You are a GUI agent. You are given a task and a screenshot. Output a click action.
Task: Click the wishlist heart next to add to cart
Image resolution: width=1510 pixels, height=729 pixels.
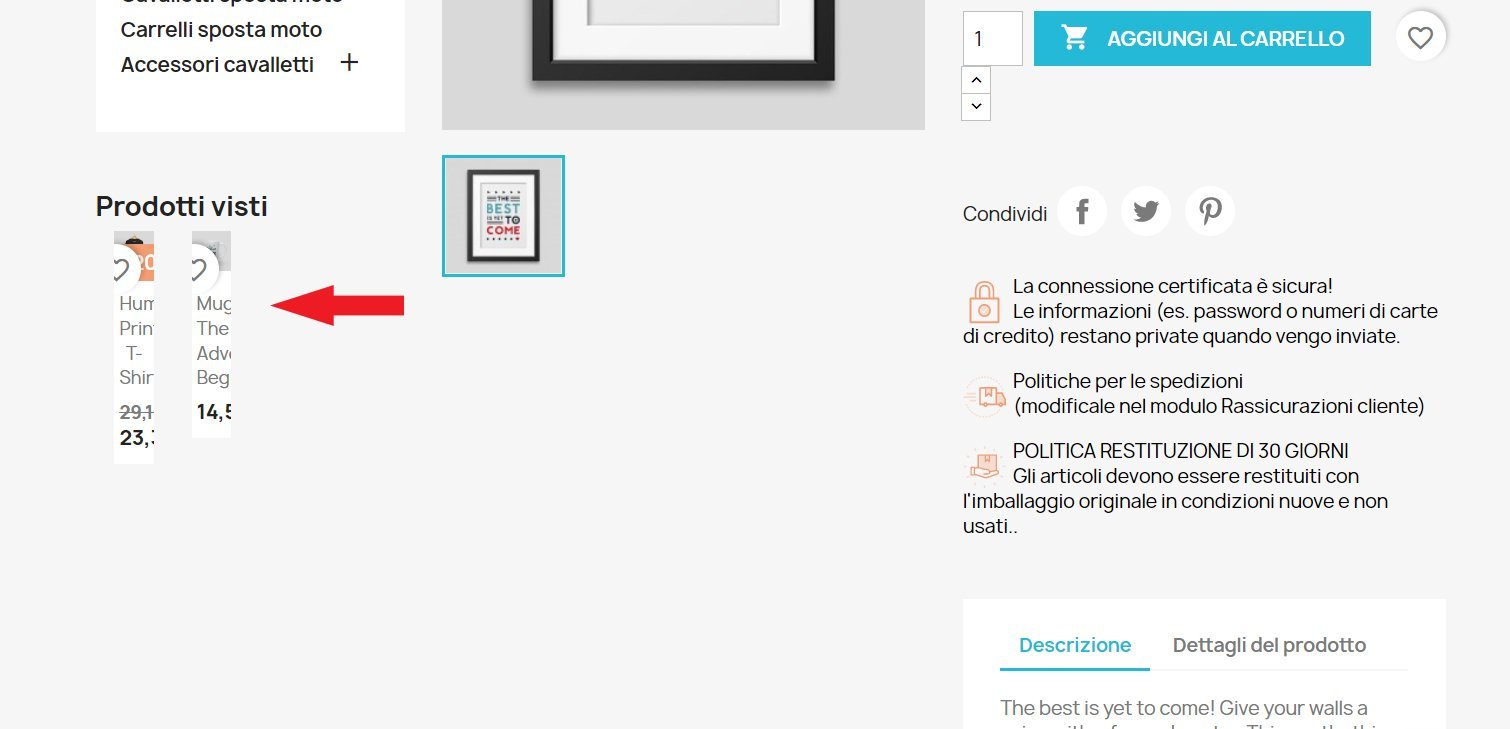pos(1420,38)
